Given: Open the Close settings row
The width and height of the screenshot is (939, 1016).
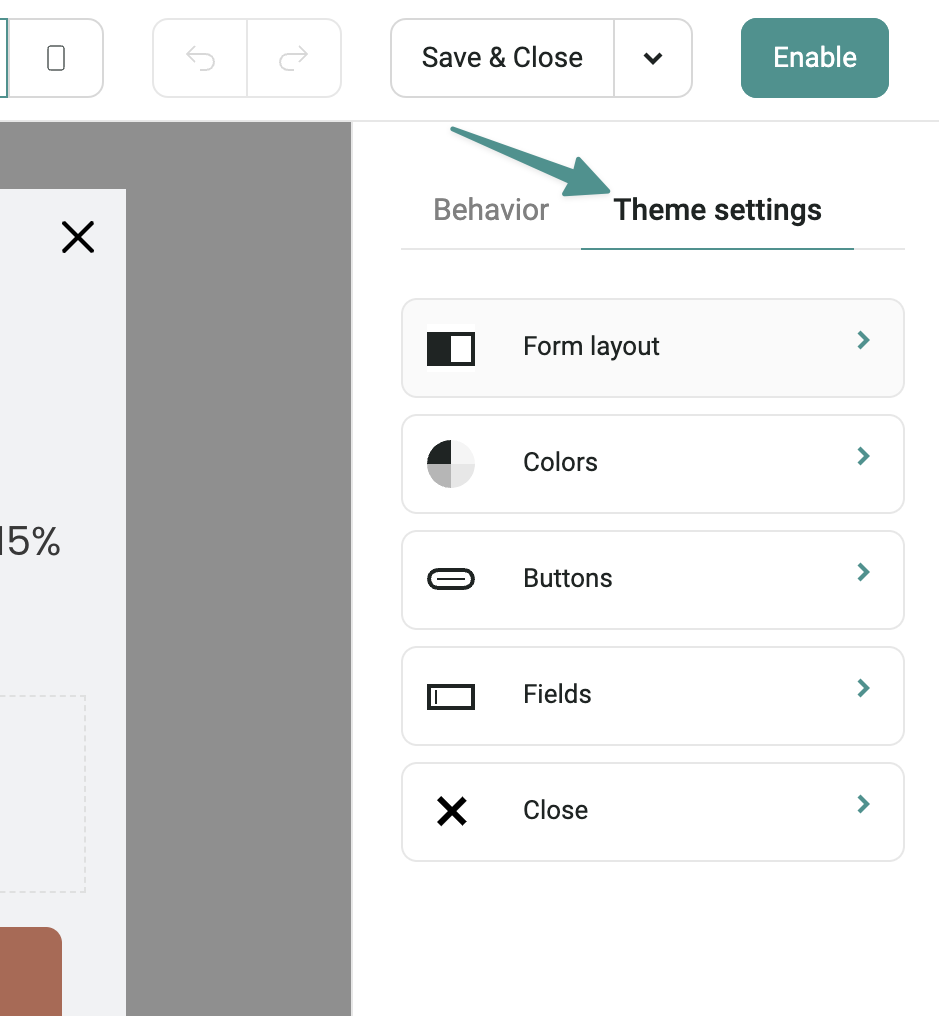Looking at the screenshot, I should coord(653,812).
